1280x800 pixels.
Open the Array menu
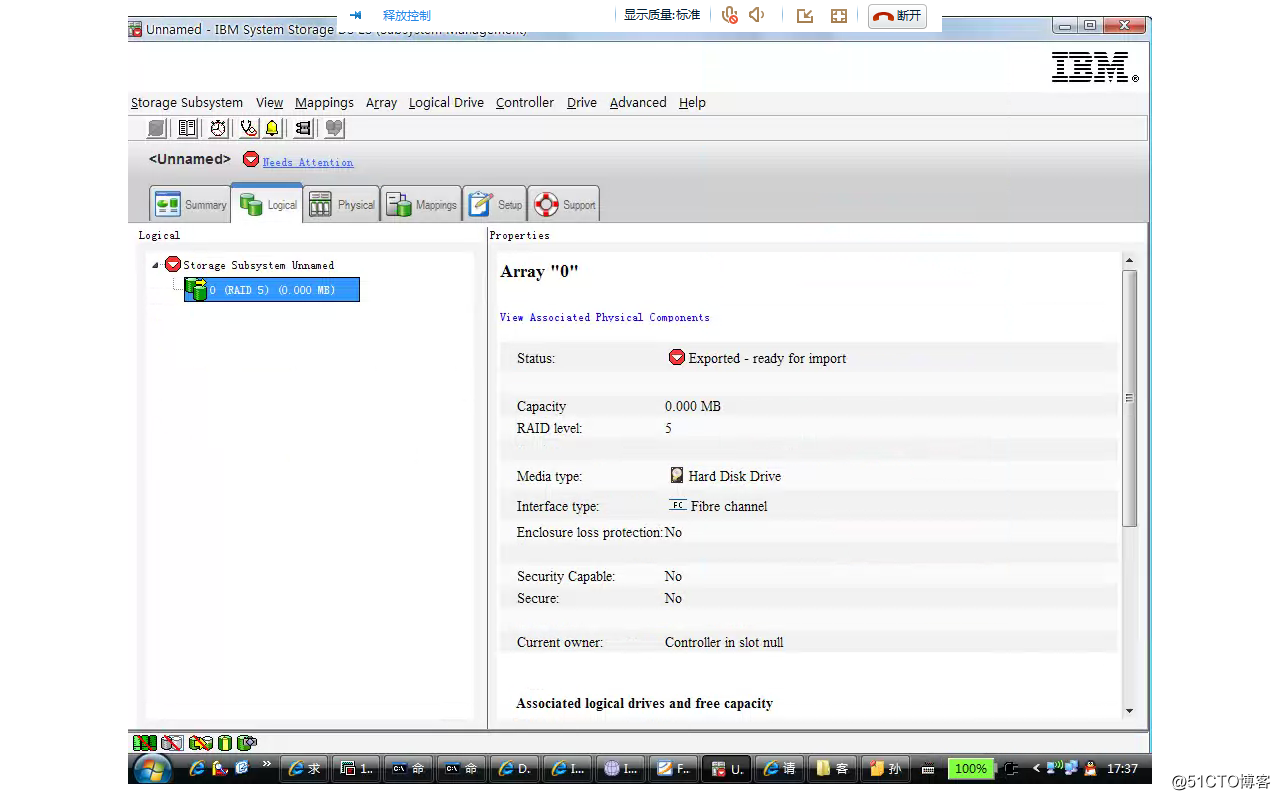[381, 102]
